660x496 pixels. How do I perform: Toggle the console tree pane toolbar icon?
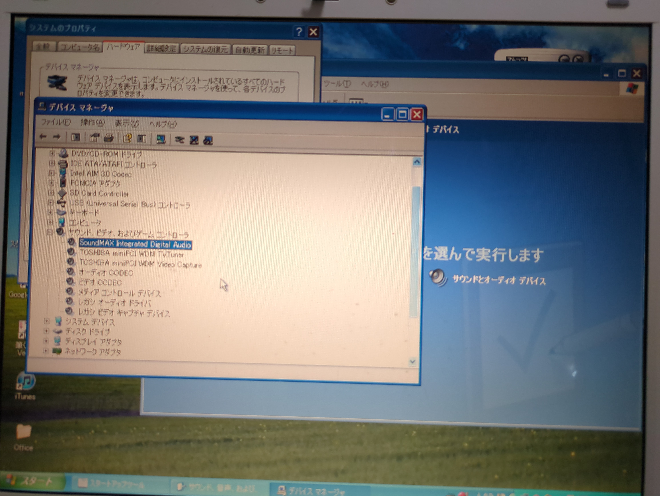click(75, 137)
